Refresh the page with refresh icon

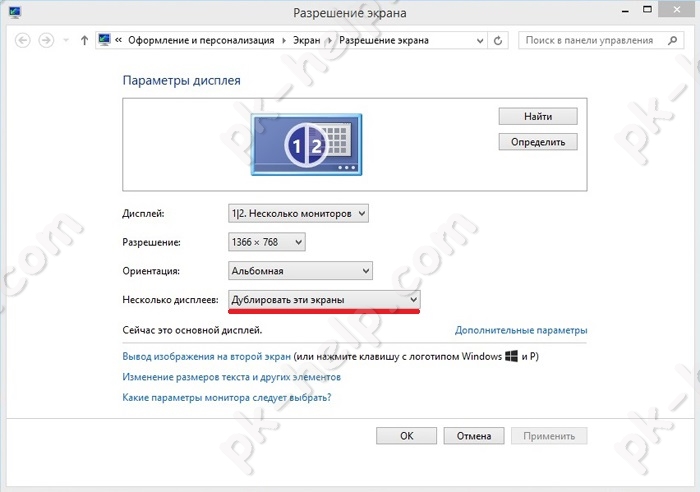(x=498, y=41)
